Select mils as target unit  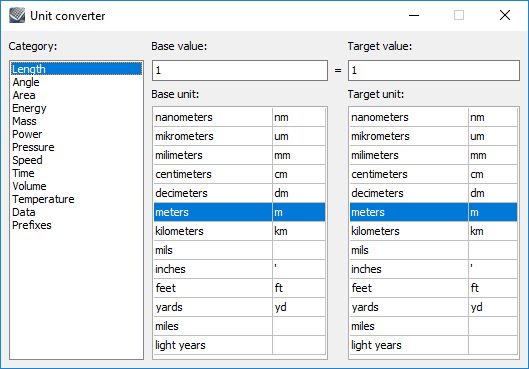click(434, 250)
